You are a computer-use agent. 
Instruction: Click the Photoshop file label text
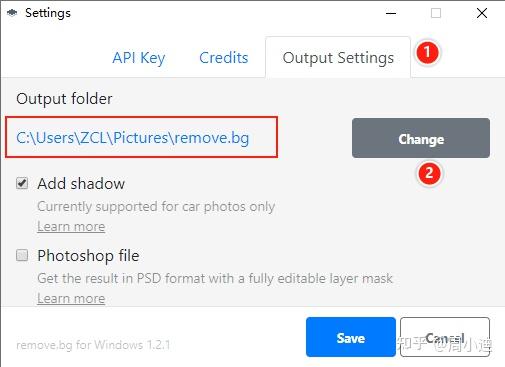[88, 256]
